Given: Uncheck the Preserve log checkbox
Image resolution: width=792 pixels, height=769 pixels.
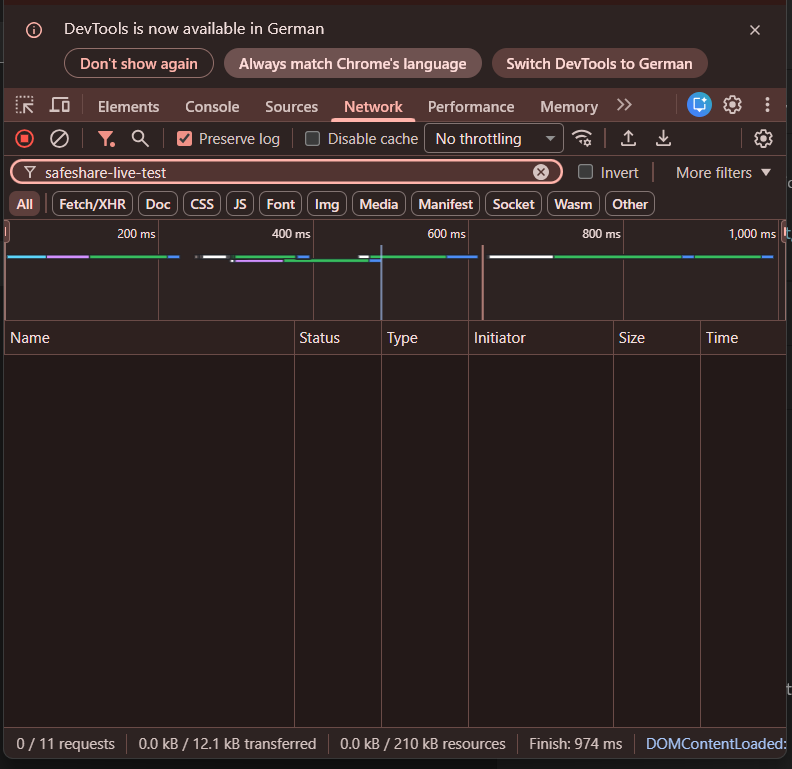Looking at the screenshot, I should [184, 138].
